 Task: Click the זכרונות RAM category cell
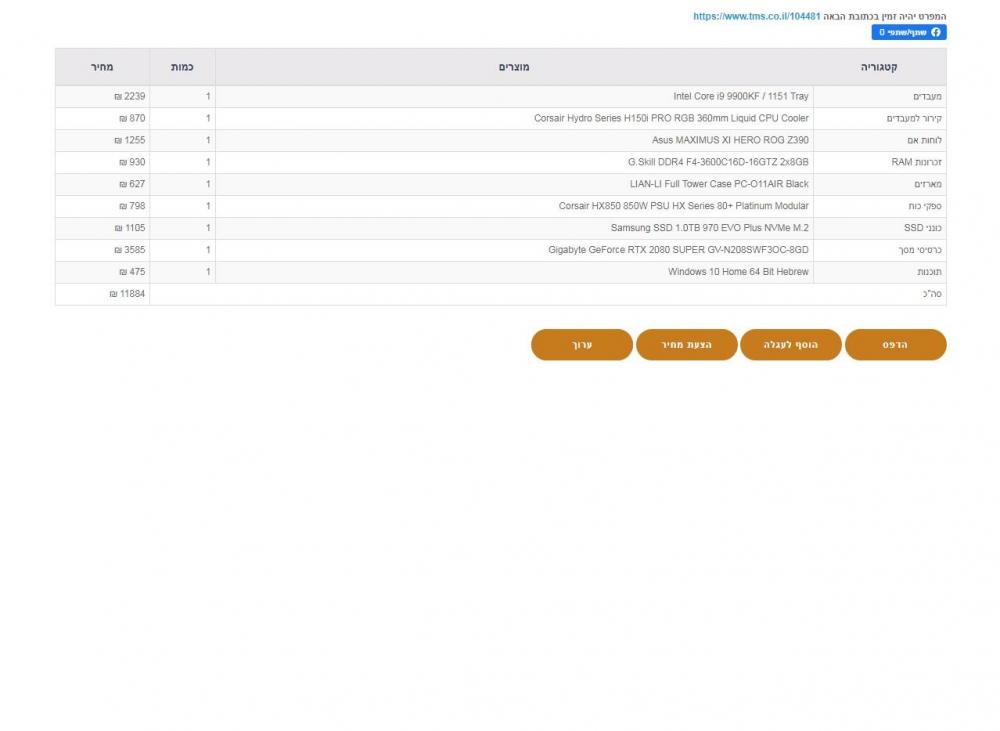tap(880, 162)
